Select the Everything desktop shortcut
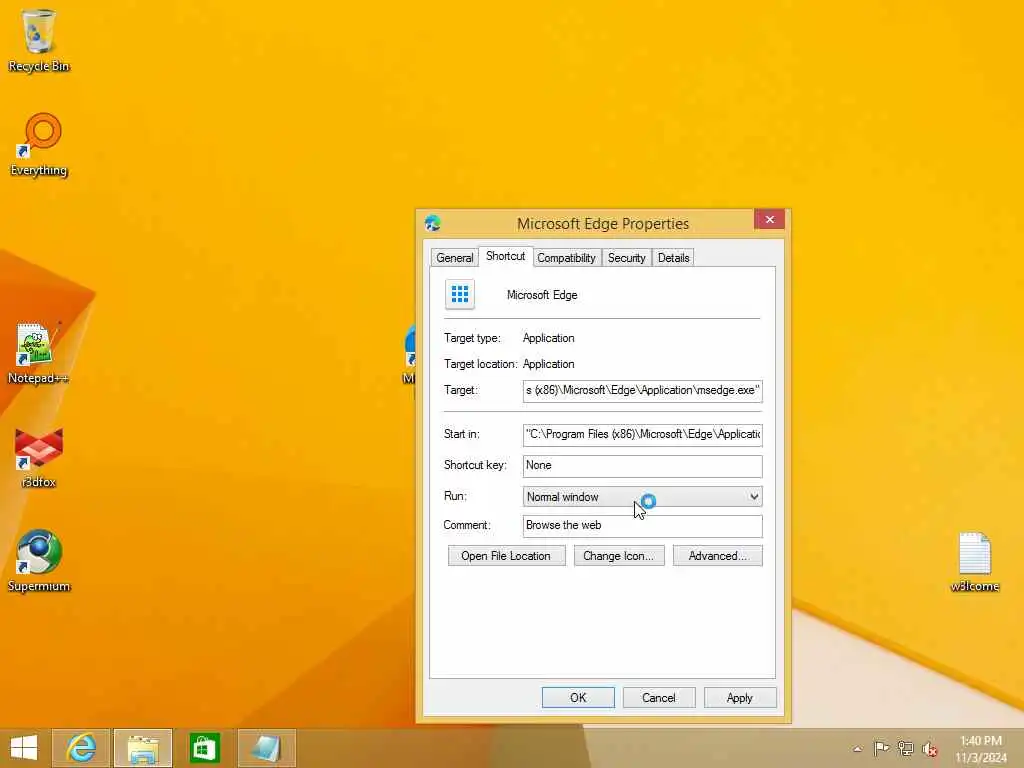 point(39,144)
